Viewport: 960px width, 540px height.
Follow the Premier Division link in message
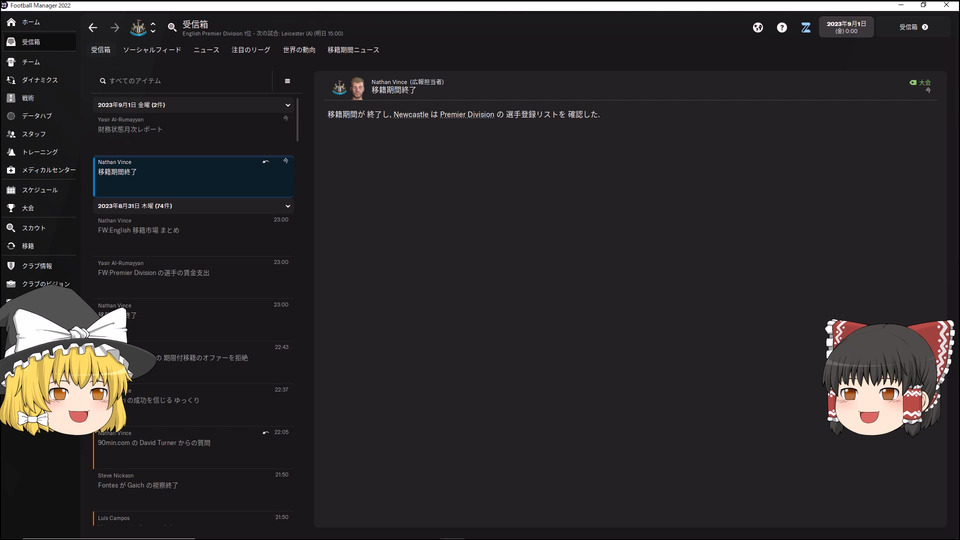[467, 114]
